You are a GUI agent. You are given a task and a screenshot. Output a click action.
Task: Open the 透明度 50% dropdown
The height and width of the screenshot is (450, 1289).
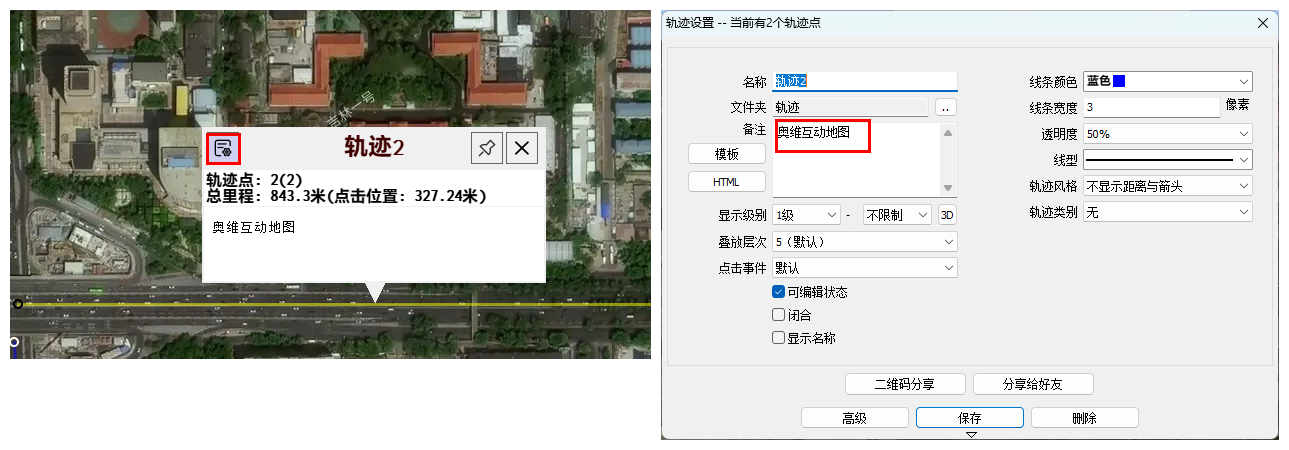click(x=1167, y=133)
